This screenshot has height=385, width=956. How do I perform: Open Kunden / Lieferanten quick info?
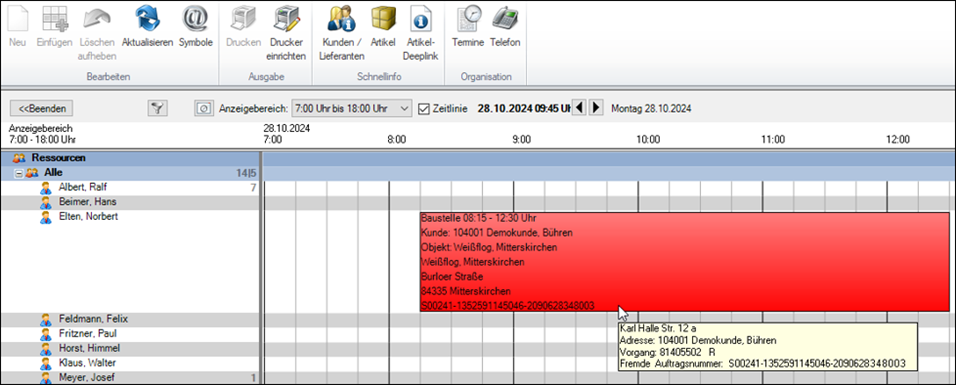(341, 18)
